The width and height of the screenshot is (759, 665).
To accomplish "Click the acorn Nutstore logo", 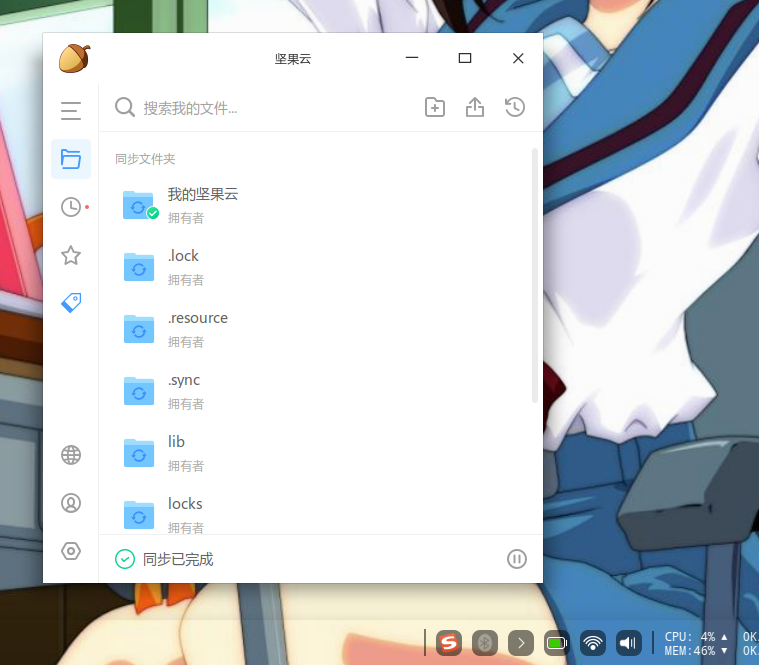I will (75, 58).
